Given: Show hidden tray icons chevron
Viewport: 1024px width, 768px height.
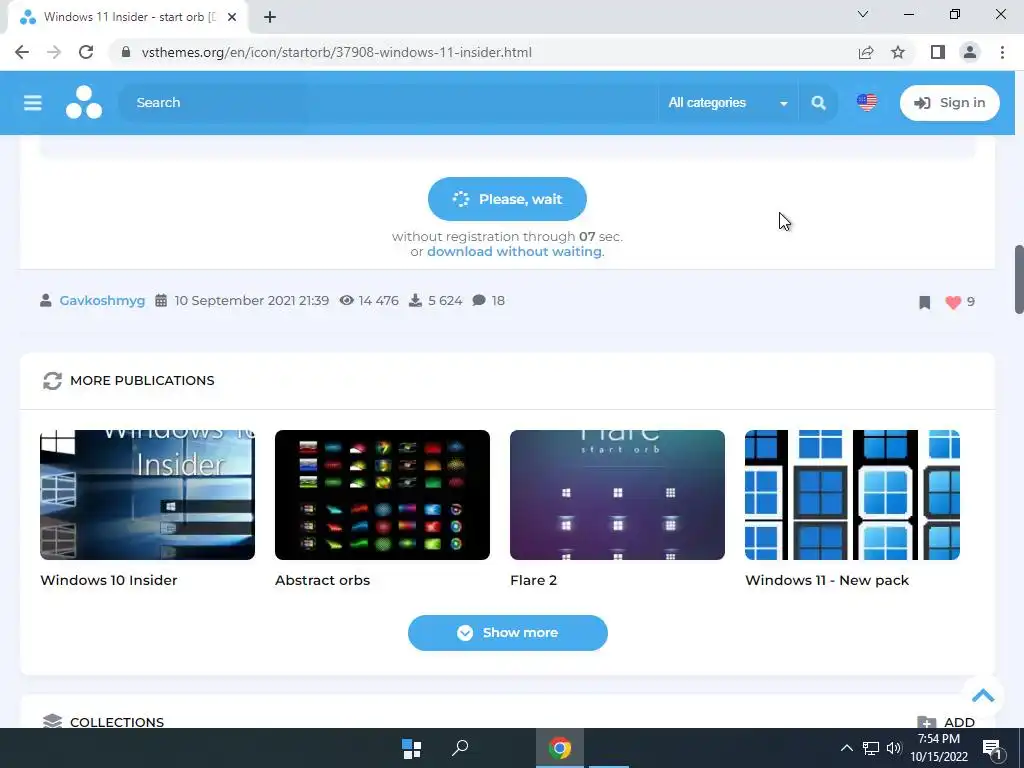Looking at the screenshot, I should [846, 748].
